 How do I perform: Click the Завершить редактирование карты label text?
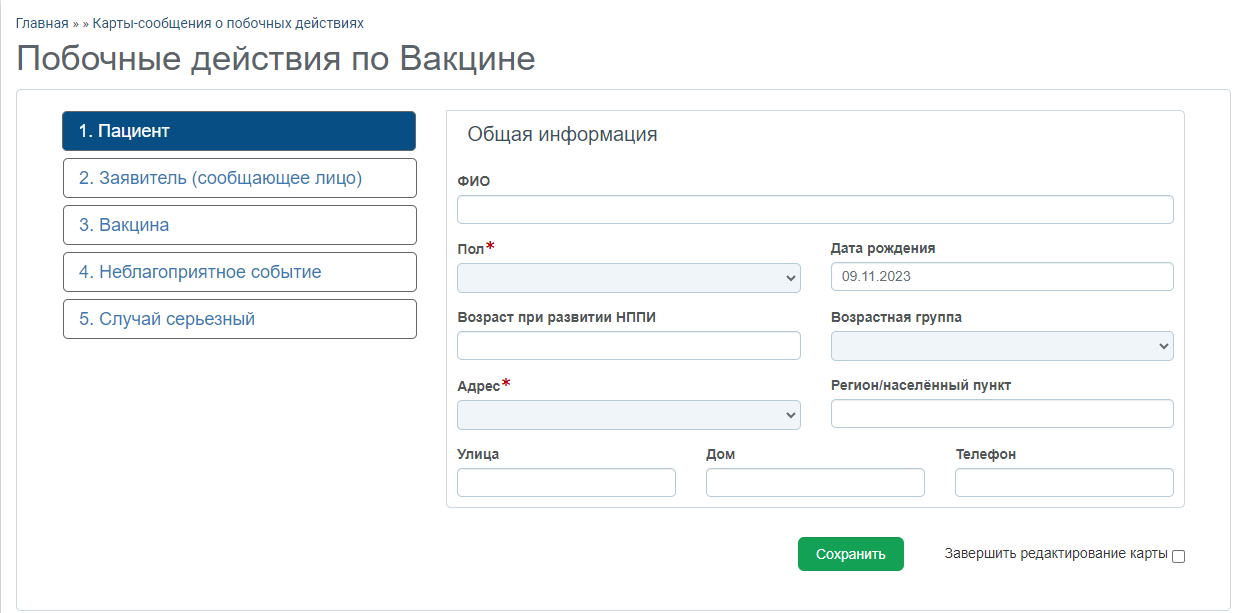tap(1055, 554)
